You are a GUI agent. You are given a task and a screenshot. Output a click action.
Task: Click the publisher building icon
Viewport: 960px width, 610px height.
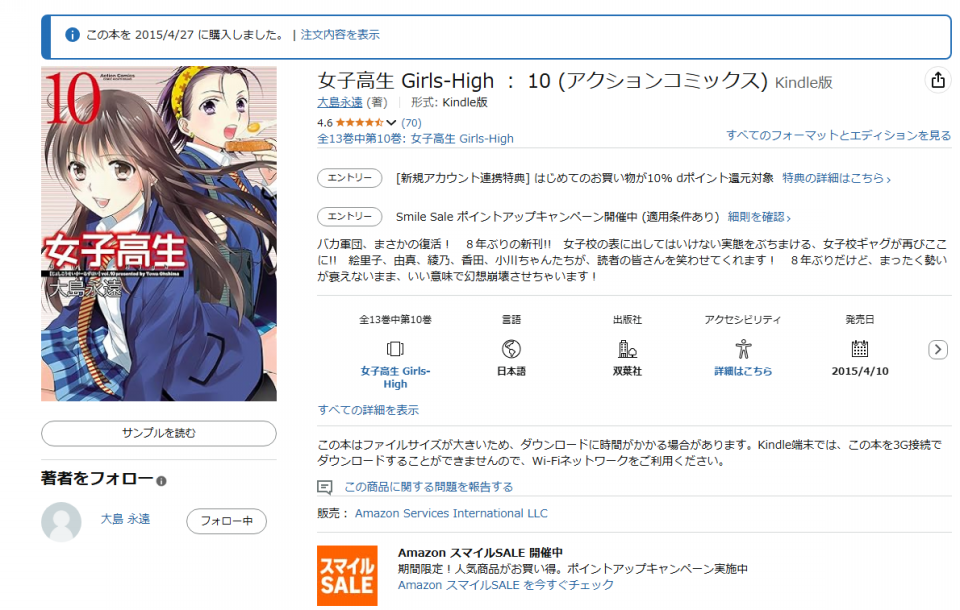click(x=627, y=349)
